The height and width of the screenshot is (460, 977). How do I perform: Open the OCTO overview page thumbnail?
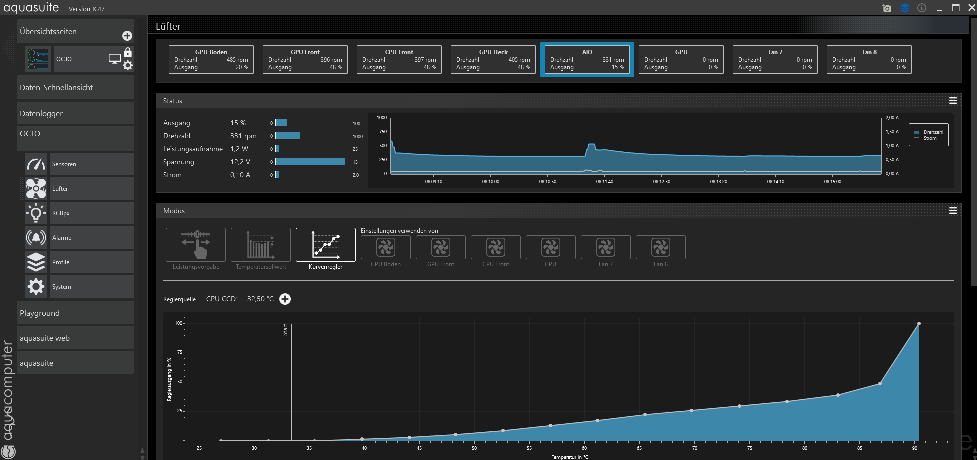click(x=37, y=59)
